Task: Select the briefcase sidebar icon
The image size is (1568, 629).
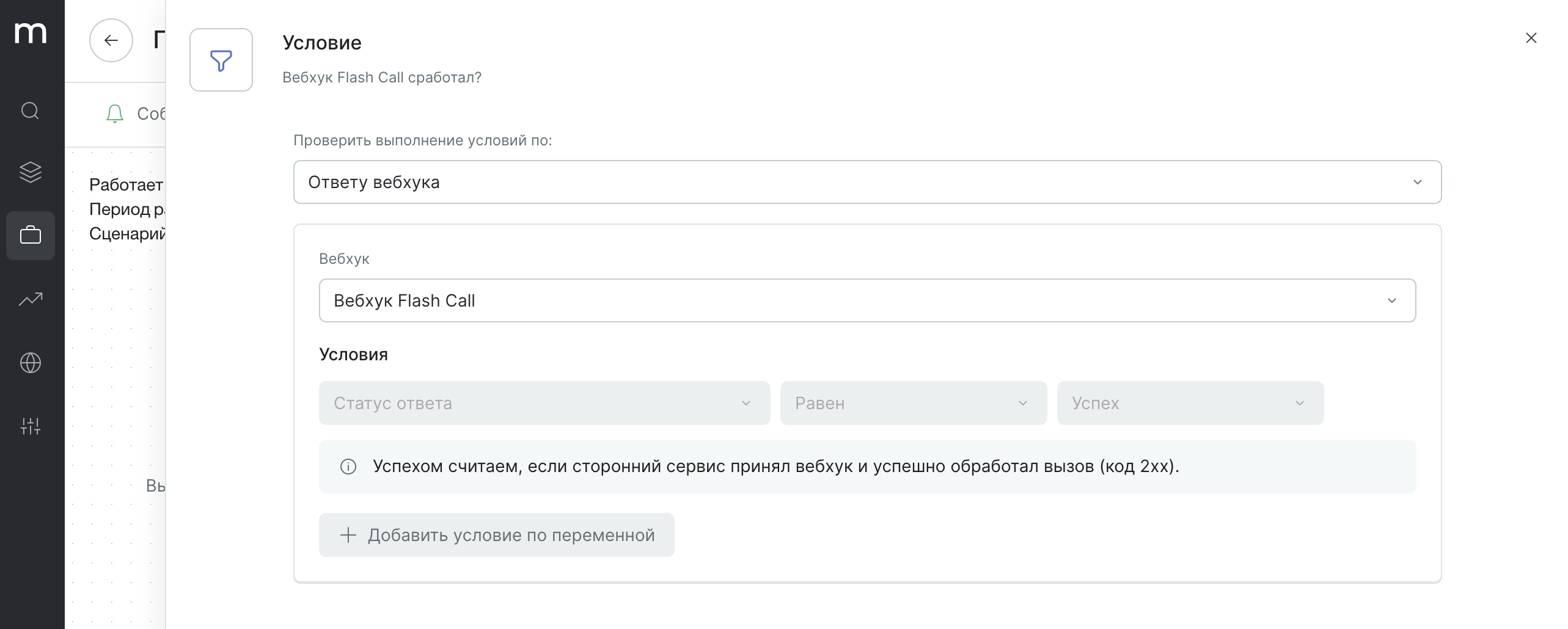Action: [x=31, y=236]
